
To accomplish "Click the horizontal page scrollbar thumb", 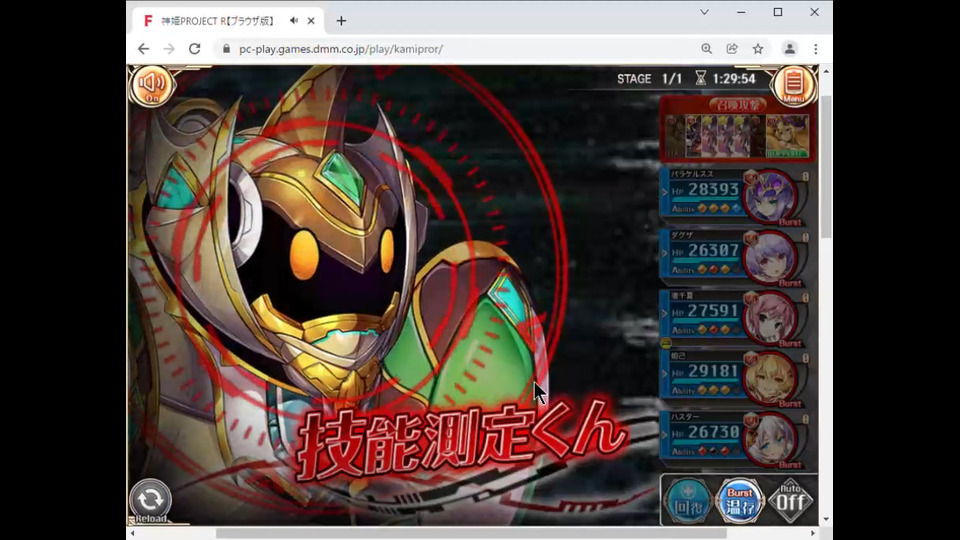I will [471, 533].
